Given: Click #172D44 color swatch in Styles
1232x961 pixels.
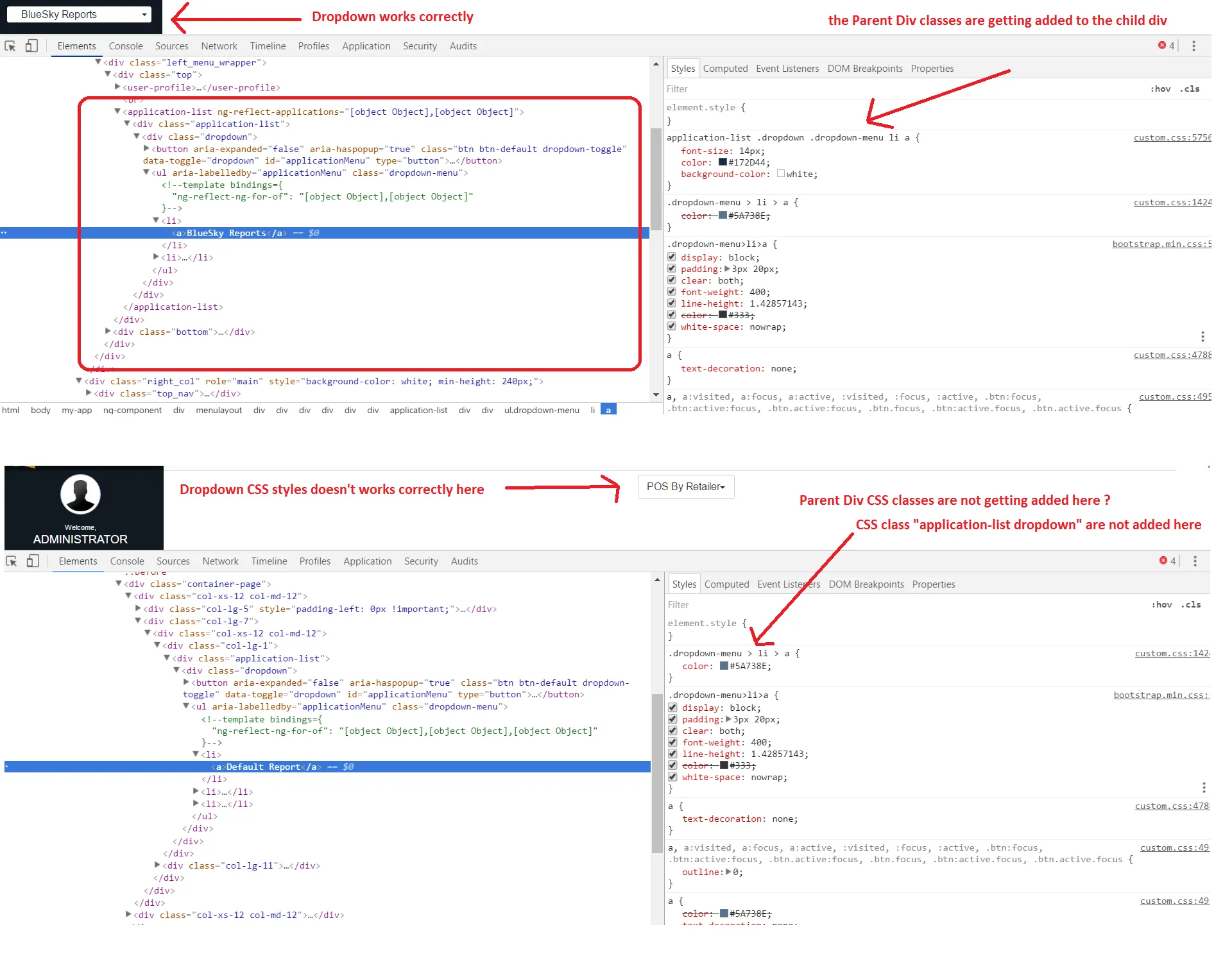Looking at the screenshot, I should tap(723, 162).
